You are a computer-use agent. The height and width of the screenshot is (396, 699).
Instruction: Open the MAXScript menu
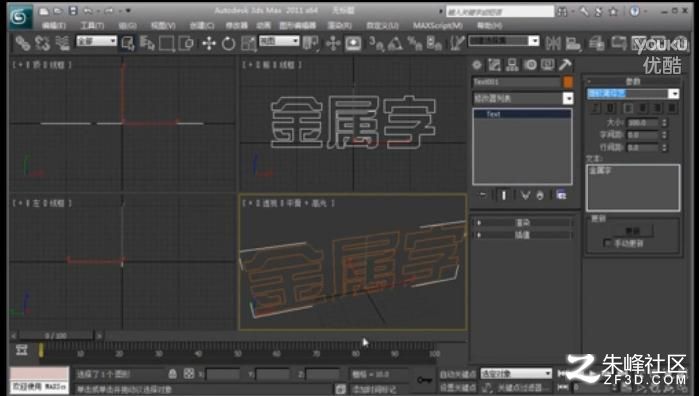pos(437,25)
